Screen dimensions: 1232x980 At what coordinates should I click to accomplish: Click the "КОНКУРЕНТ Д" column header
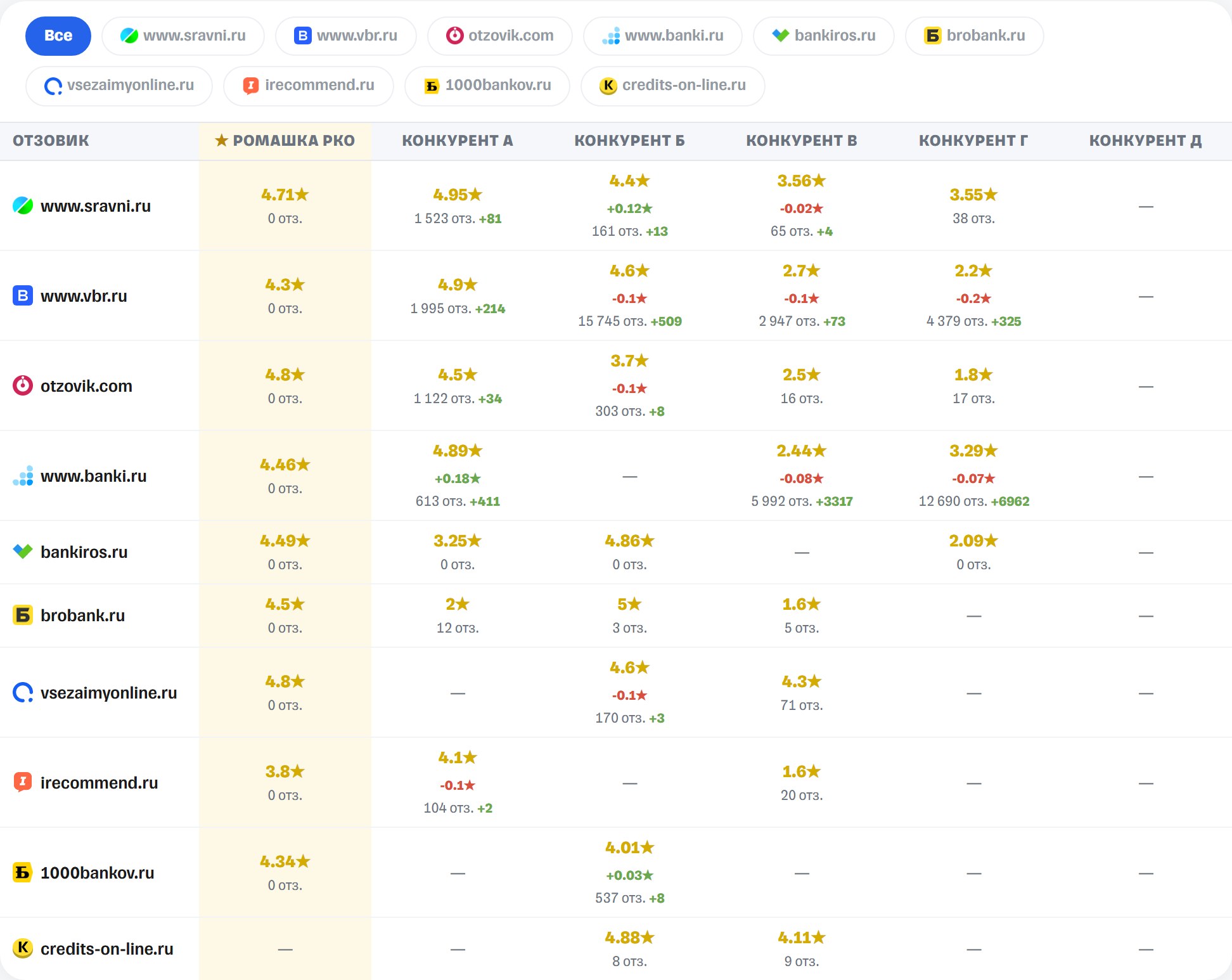pos(1146,141)
